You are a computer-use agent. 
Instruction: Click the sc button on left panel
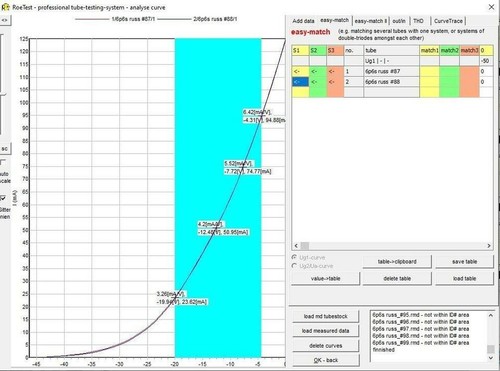tap(5, 149)
